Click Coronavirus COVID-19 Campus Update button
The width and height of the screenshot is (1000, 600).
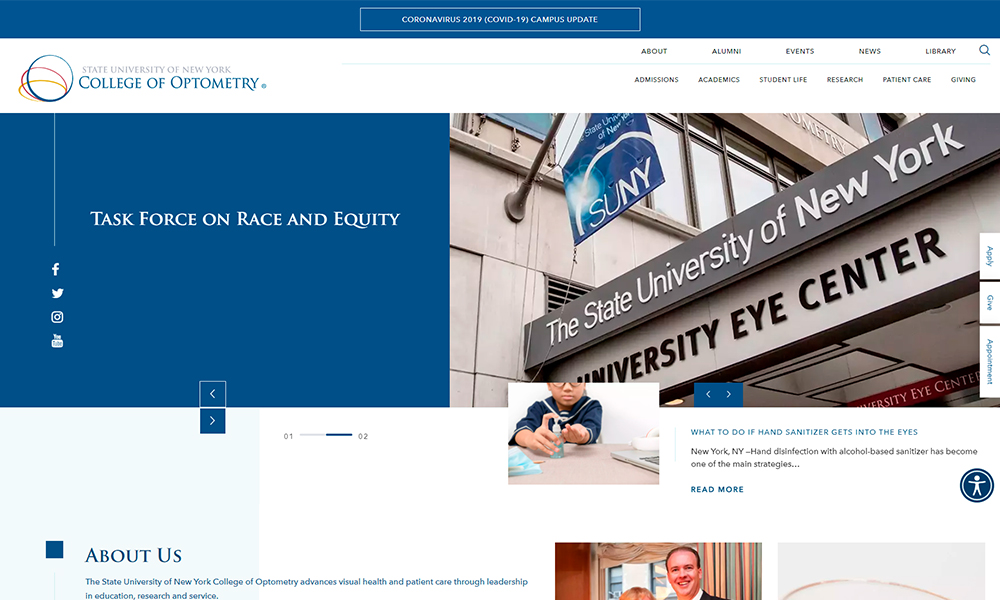pos(500,20)
